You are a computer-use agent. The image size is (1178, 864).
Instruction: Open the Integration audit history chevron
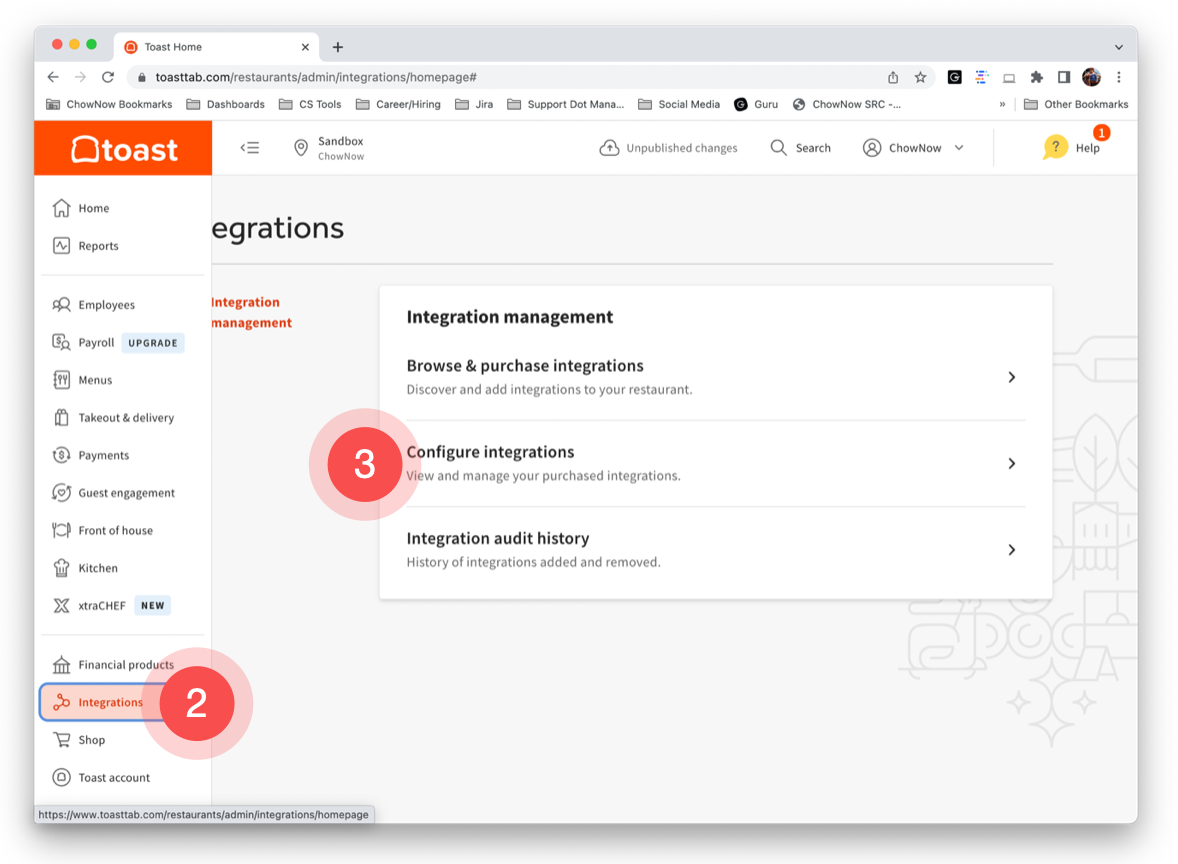(x=1011, y=550)
